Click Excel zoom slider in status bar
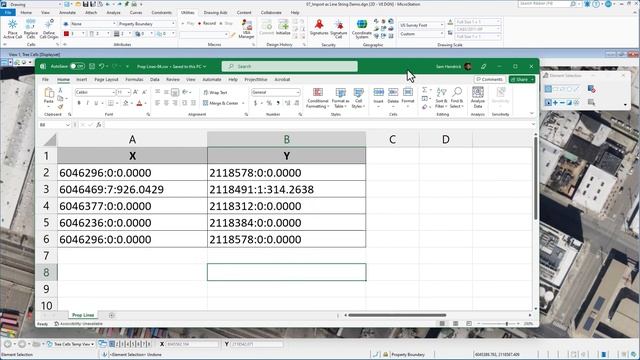This screenshot has width=640, height=360. click(498, 324)
